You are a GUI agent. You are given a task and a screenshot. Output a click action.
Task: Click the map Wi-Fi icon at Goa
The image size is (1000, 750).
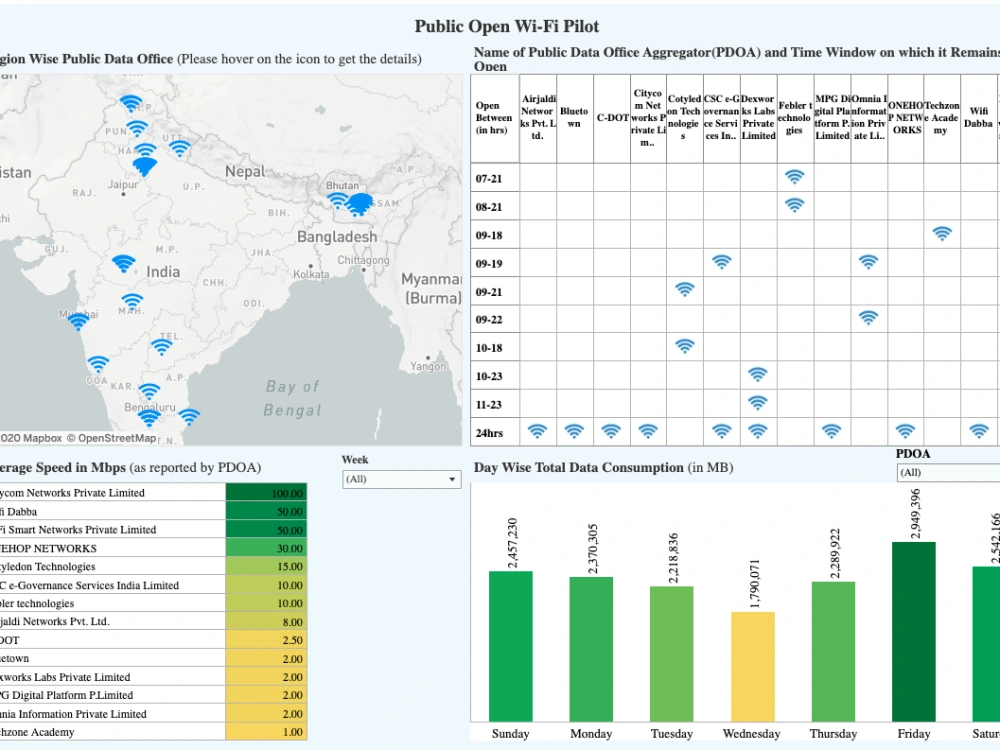pyautogui.click(x=98, y=364)
